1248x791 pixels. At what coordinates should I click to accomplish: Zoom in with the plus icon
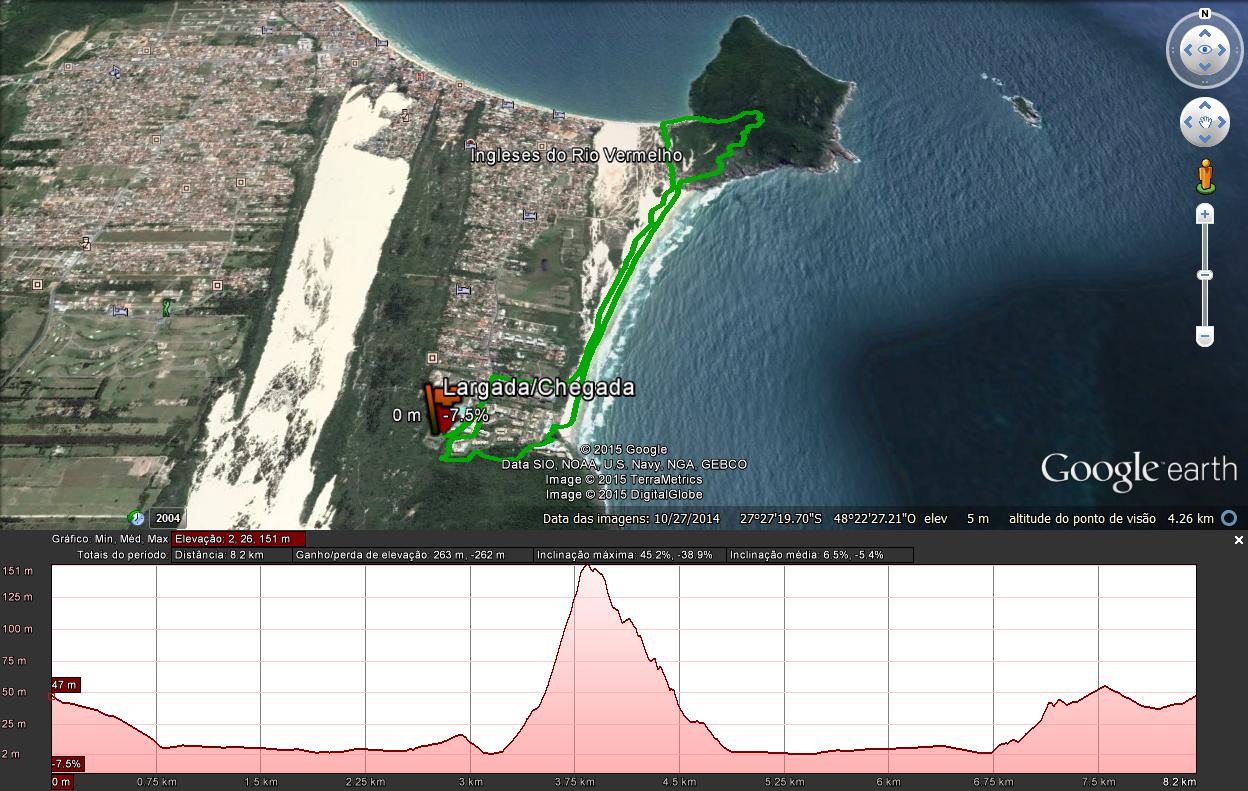tap(1204, 213)
